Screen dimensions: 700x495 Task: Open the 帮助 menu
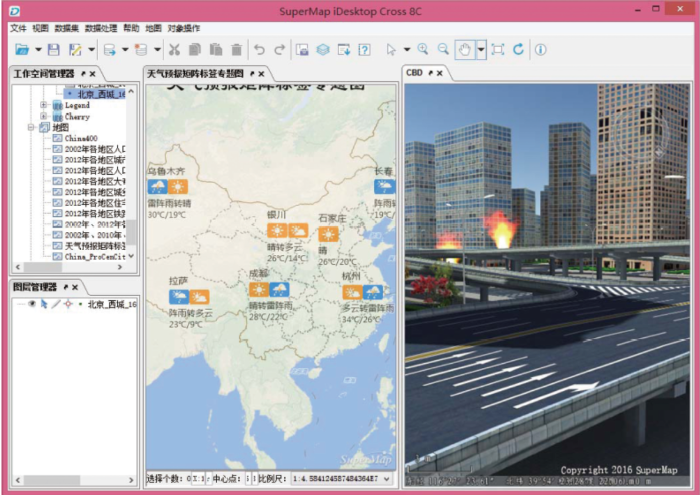pyautogui.click(x=131, y=28)
